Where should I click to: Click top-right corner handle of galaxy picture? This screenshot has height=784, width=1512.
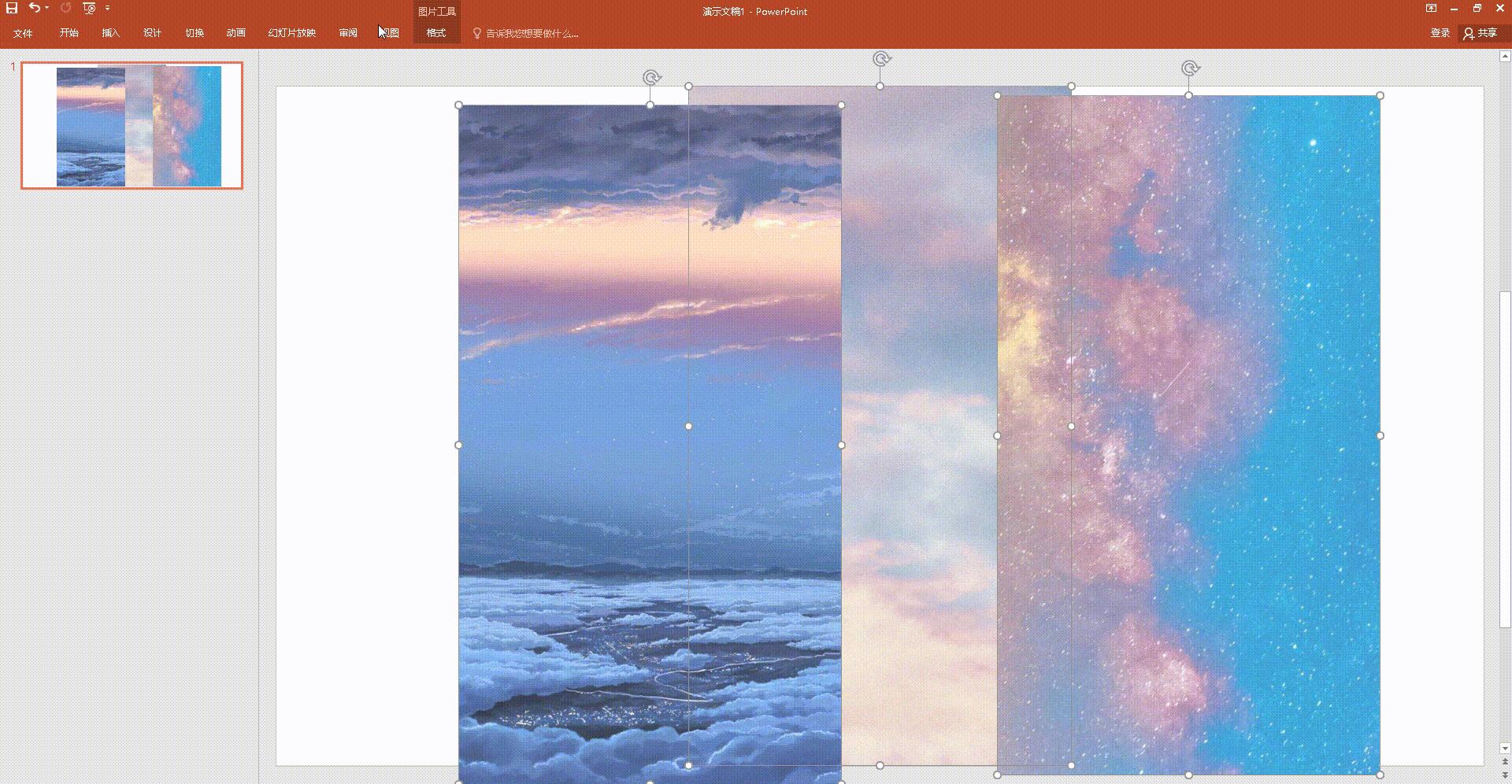pos(1380,96)
